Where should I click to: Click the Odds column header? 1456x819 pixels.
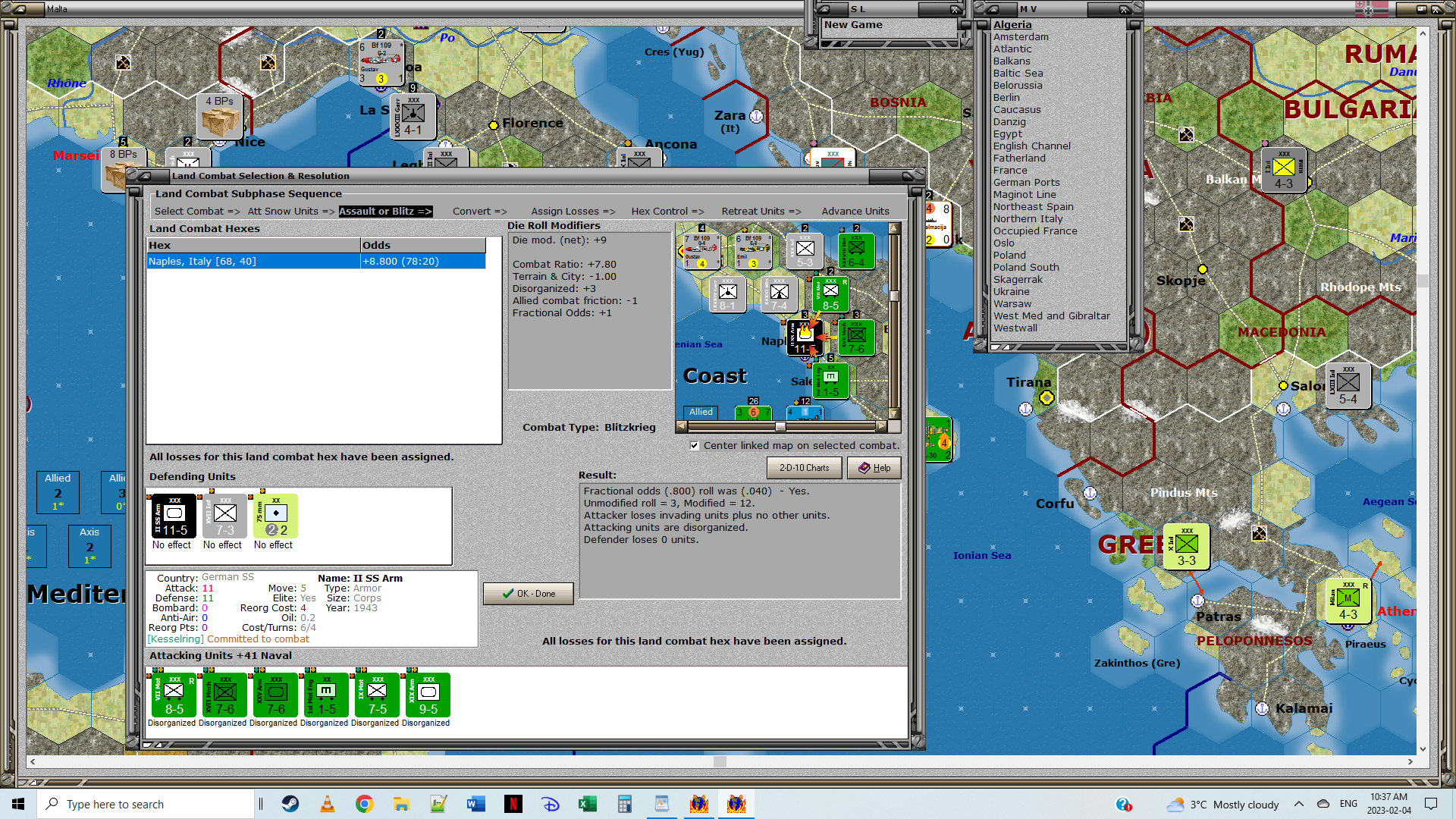click(x=423, y=246)
